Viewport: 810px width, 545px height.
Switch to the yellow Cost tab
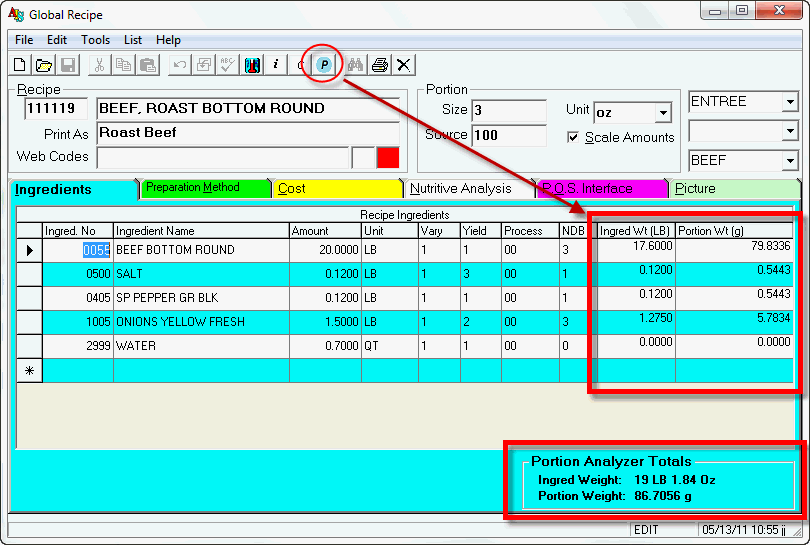tap(337, 188)
